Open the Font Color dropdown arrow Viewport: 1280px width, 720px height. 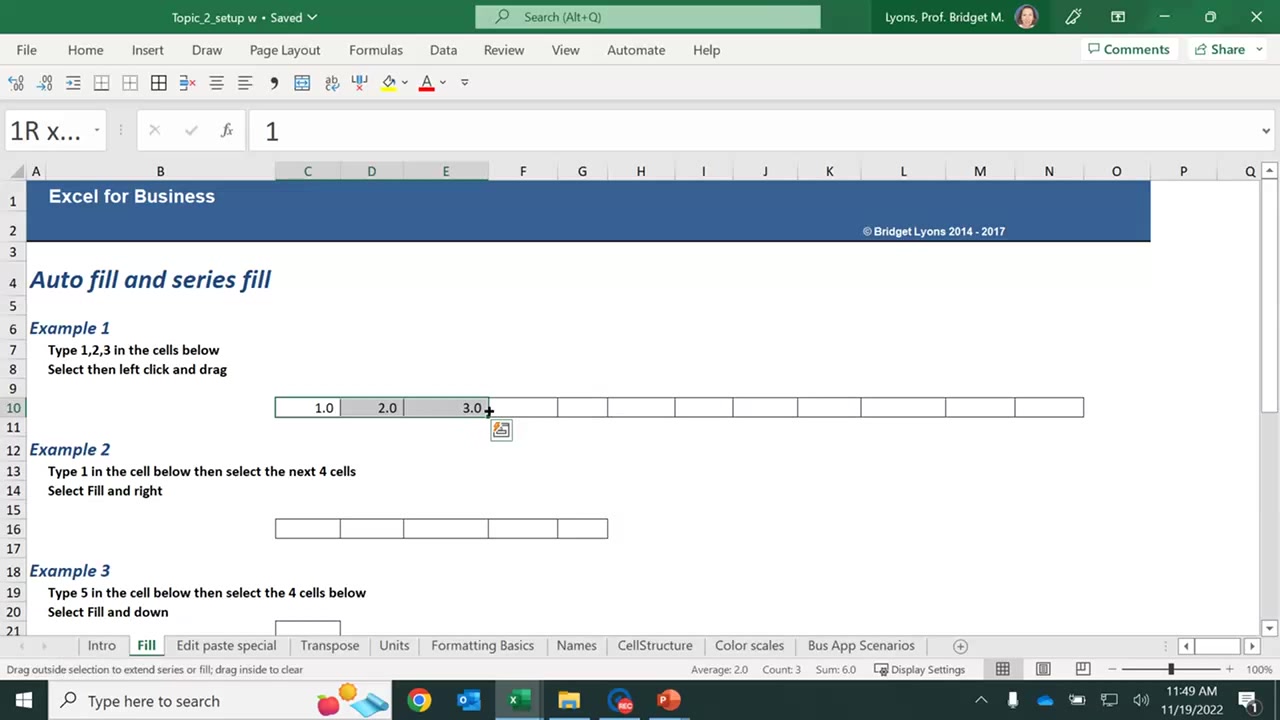click(442, 83)
